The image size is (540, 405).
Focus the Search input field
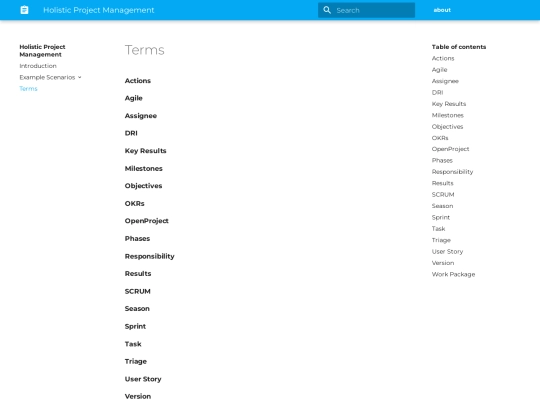point(366,10)
